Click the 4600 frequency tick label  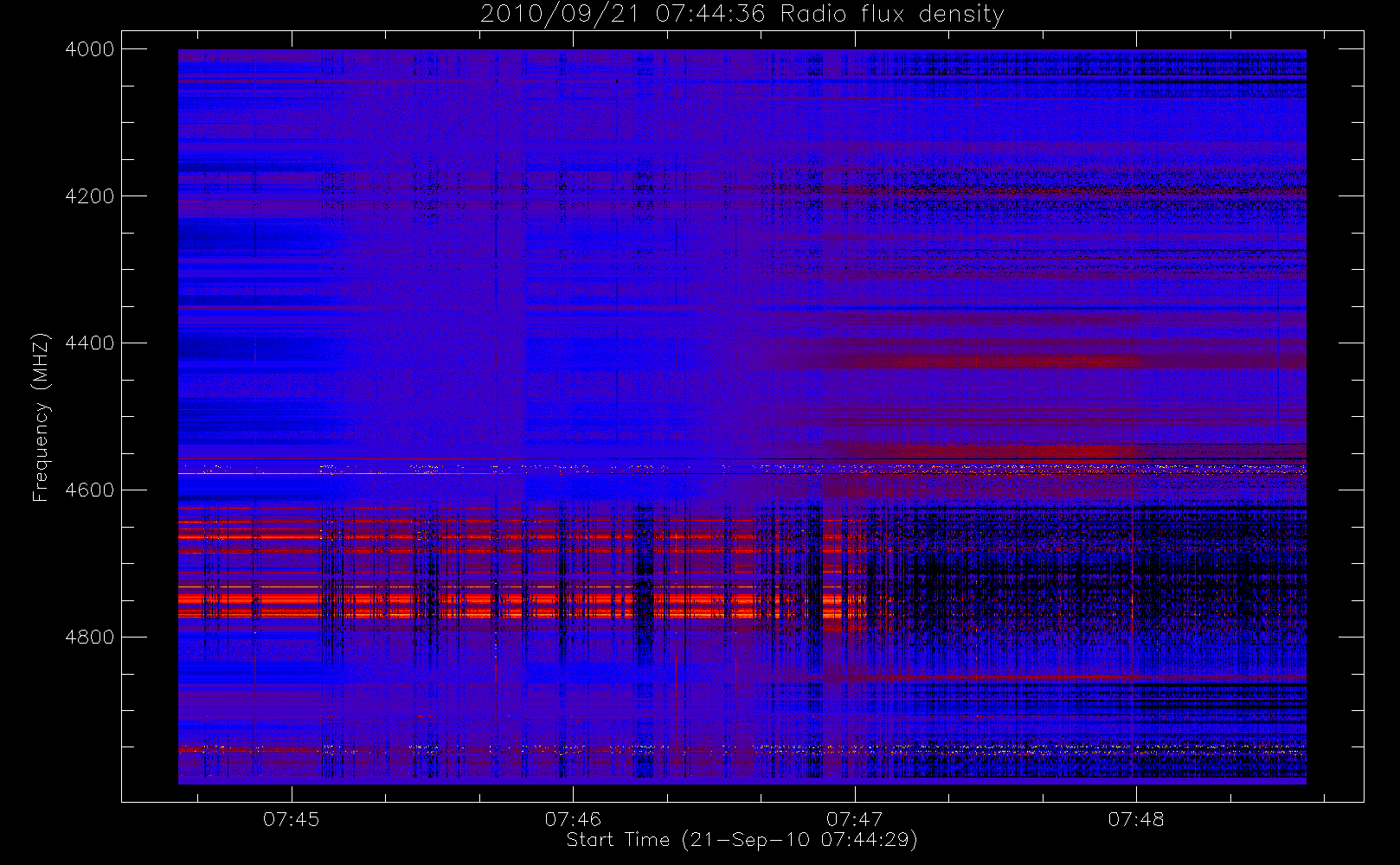point(90,490)
